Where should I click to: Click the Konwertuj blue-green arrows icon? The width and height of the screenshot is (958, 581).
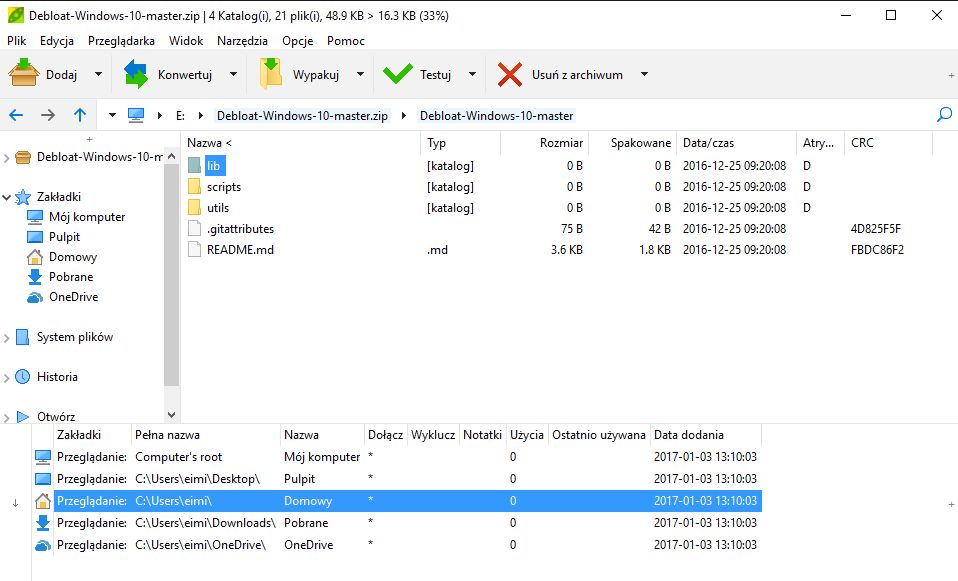(x=136, y=74)
